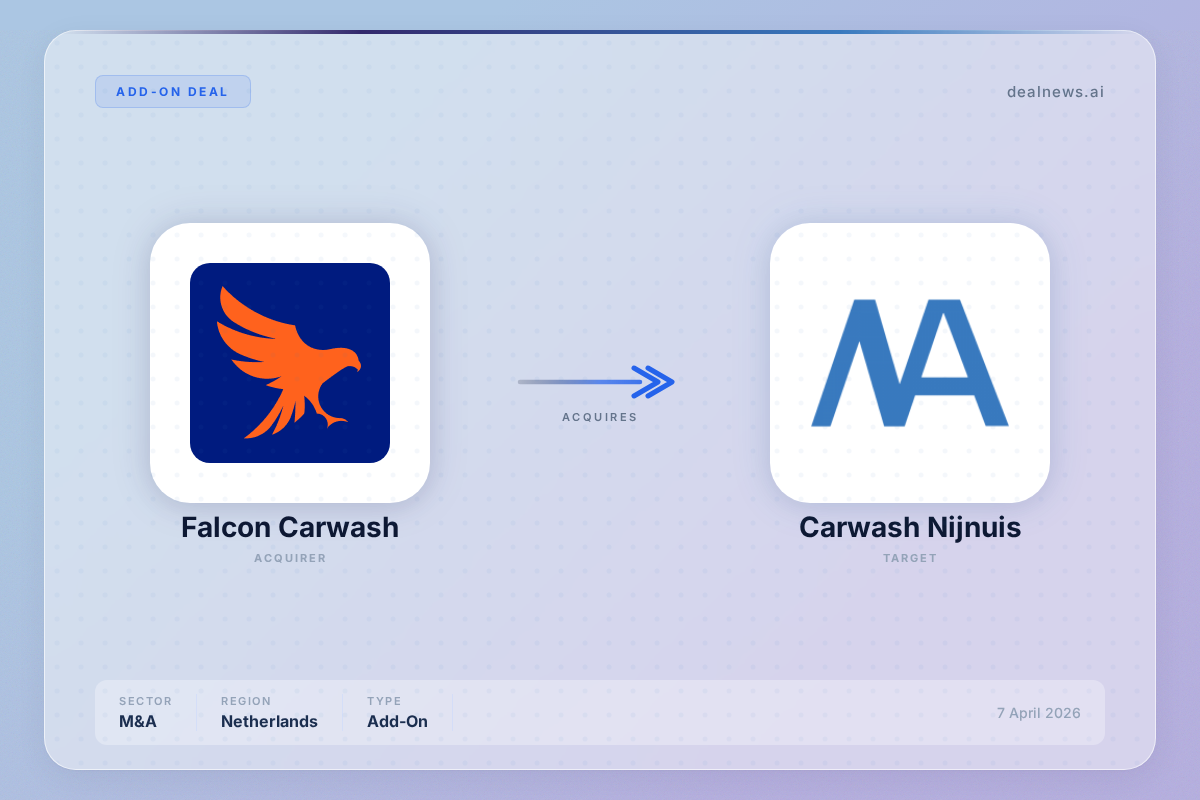
Task: Click the TYPE heading in footer
Action: [384, 701]
